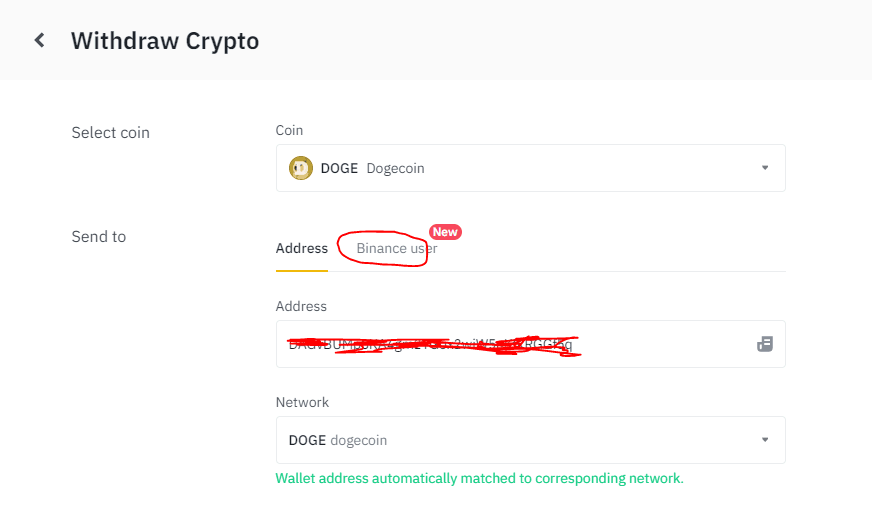
Task: Click the red New badge
Action: click(x=445, y=232)
